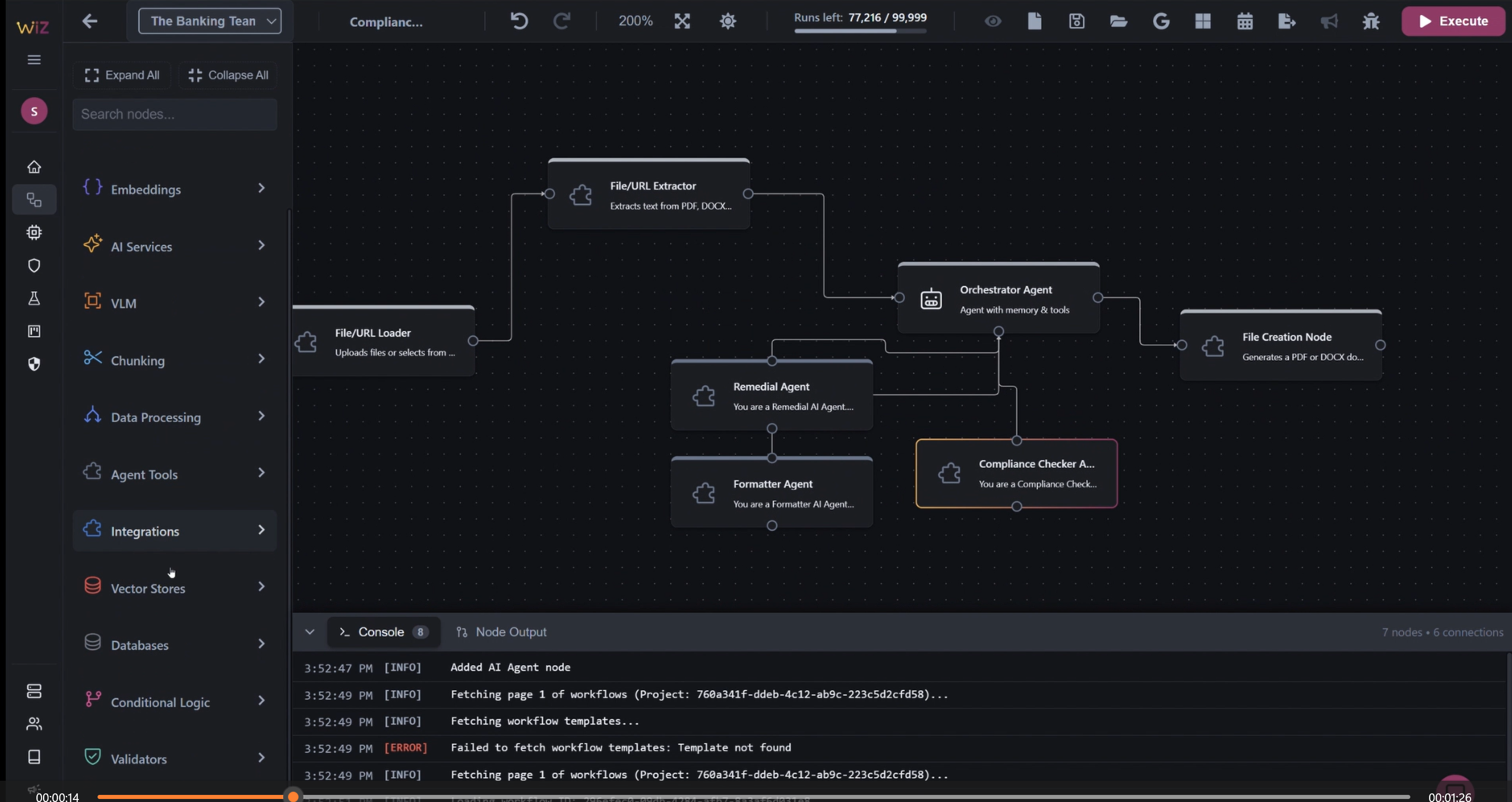Select the Home icon in the left sidebar
The width and height of the screenshot is (1512, 802).
coord(33,166)
